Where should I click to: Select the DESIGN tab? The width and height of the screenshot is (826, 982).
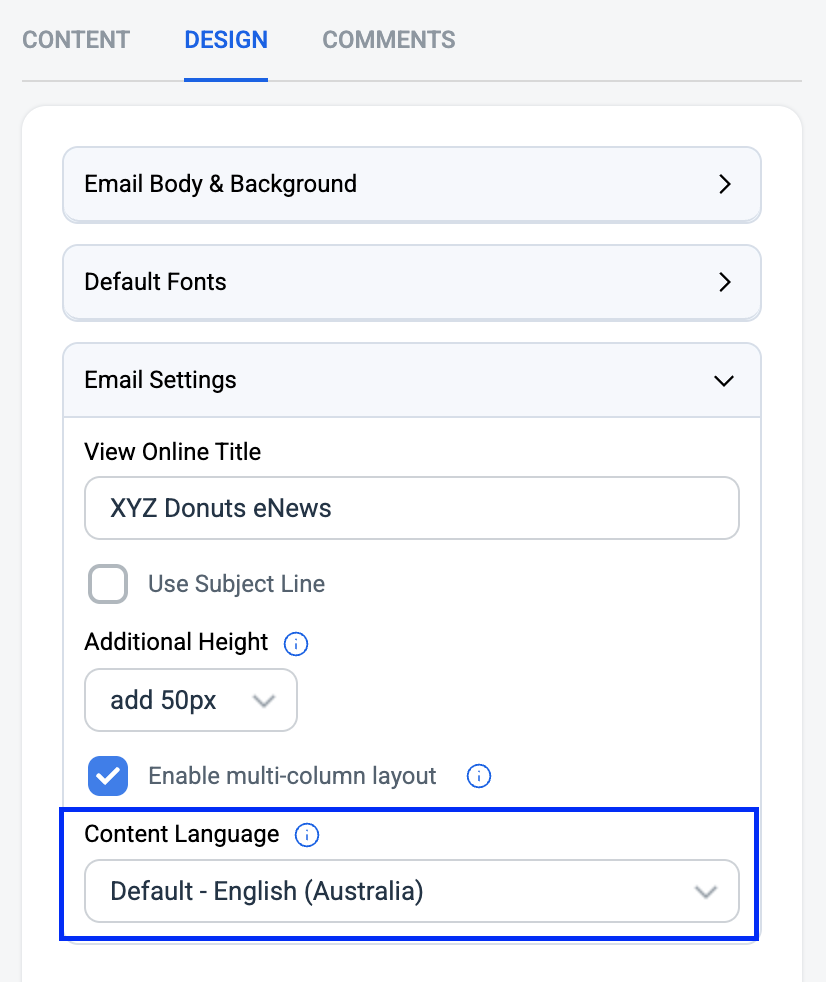226,40
